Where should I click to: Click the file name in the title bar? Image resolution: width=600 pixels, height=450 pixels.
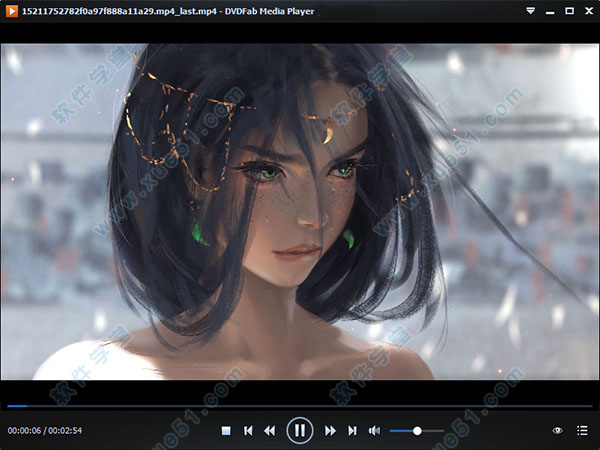[x=119, y=11]
